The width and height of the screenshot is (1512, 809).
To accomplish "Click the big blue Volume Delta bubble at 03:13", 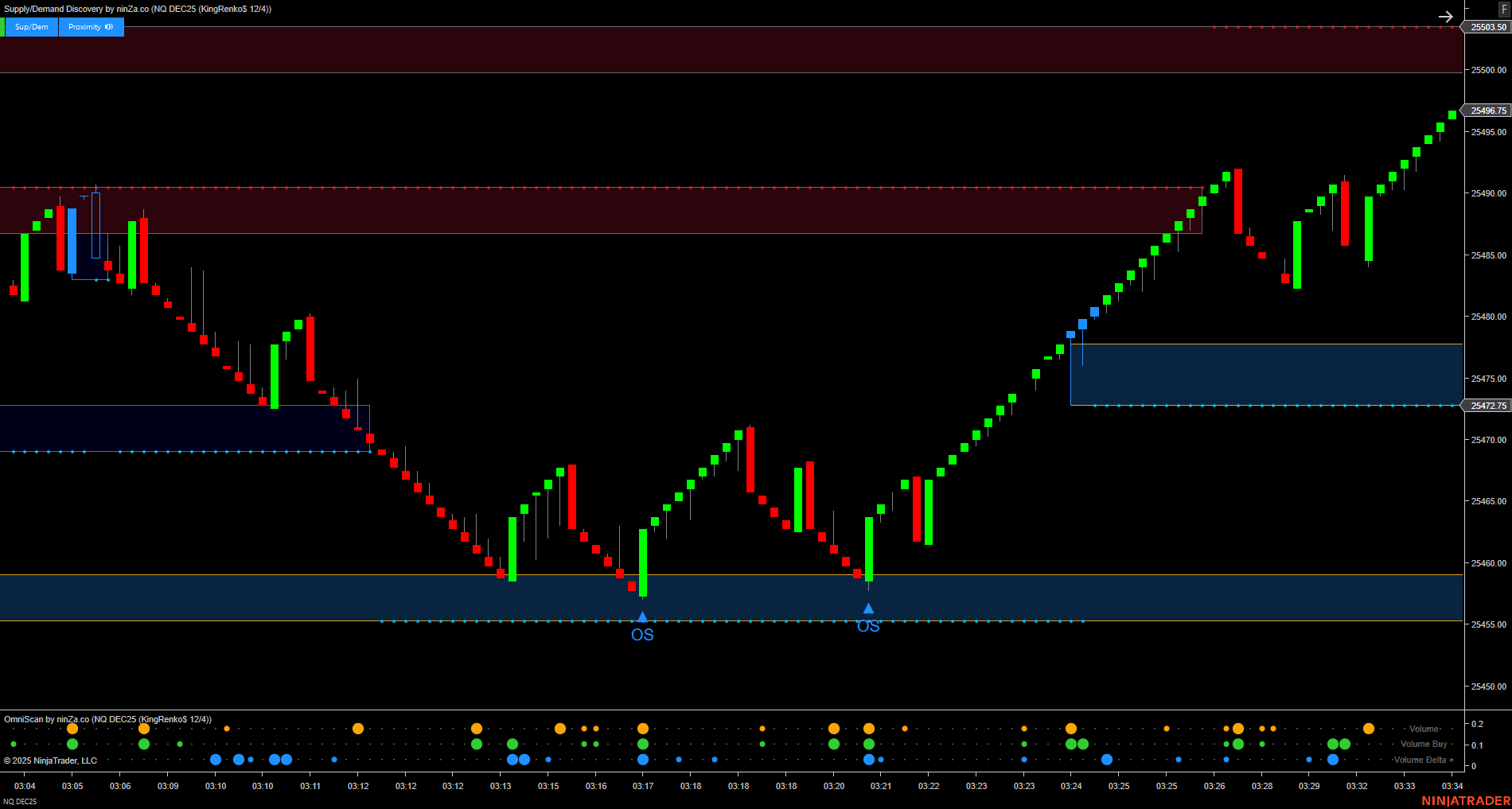I will pos(513,760).
